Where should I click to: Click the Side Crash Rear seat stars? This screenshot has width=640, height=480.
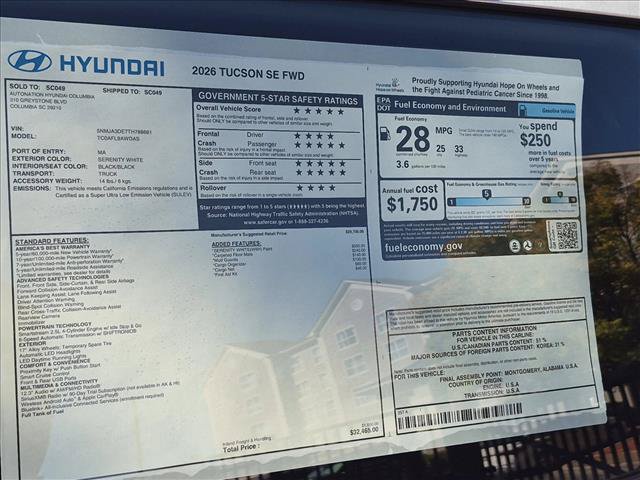[x=321, y=172]
